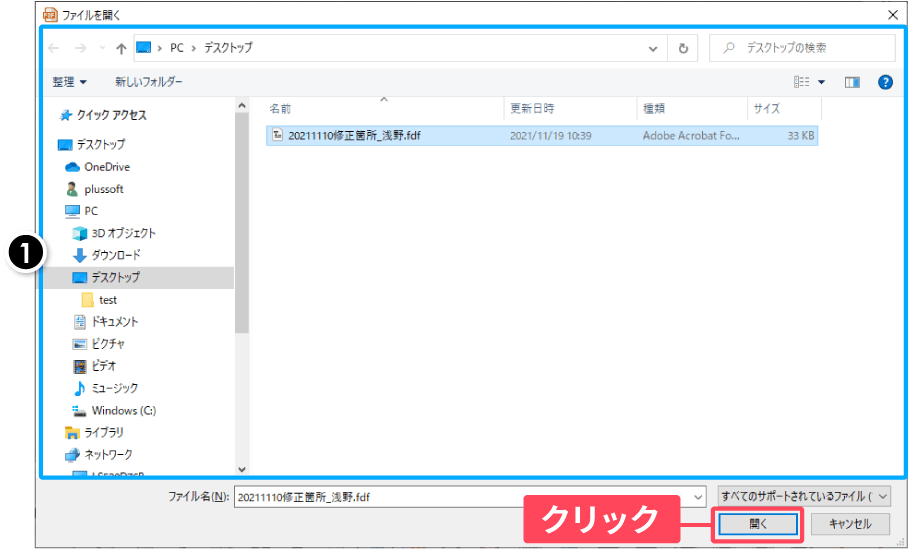Expand the ファイル名 combo dropdown arrow
908x549 pixels.
(x=699, y=497)
